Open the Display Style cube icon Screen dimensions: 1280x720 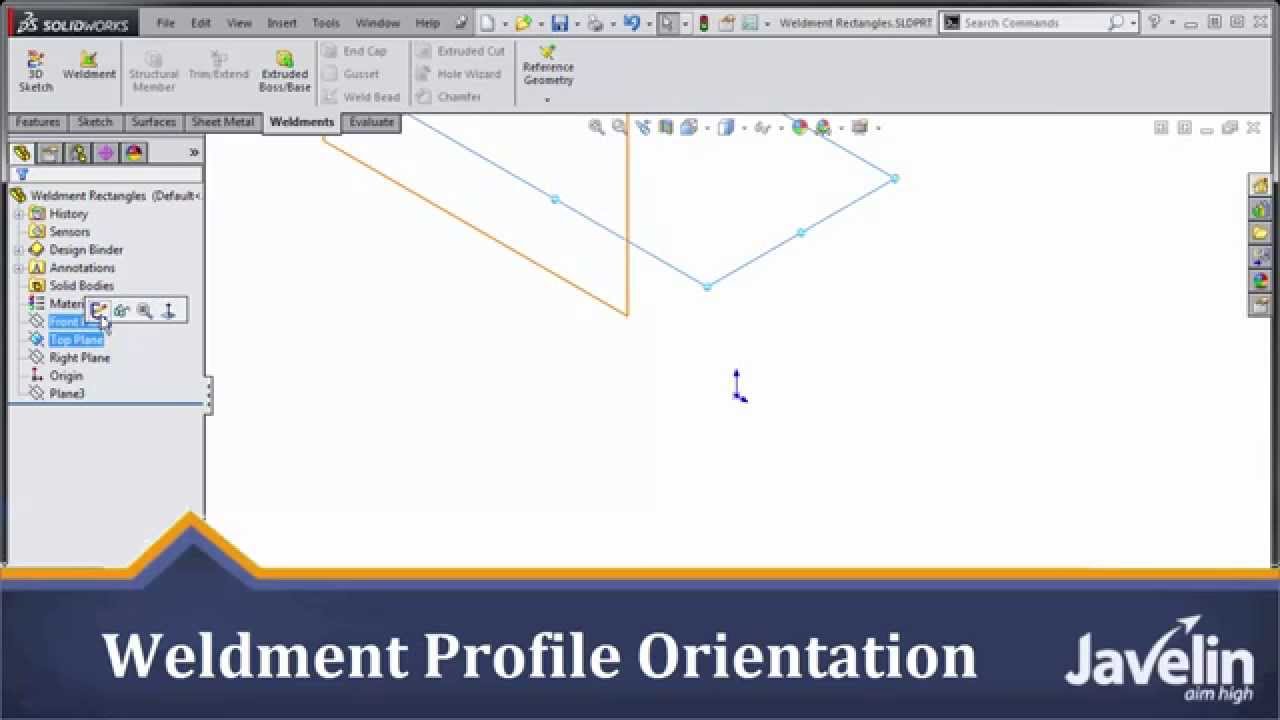pos(726,127)
